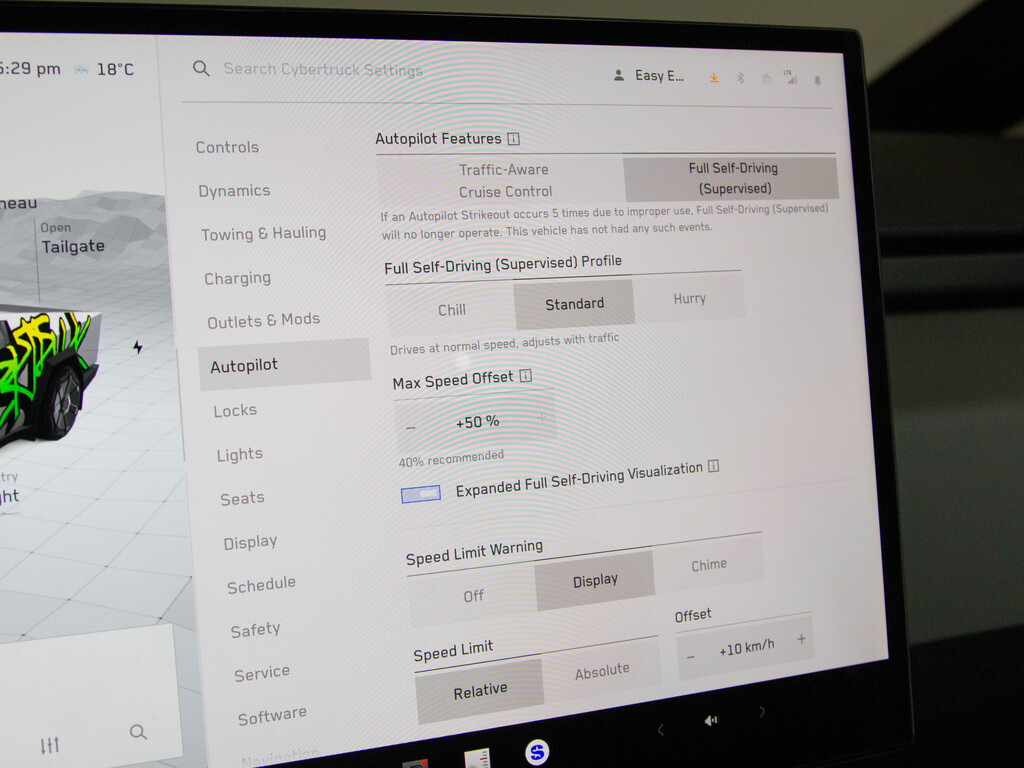1024x768 pixels.
Task: Choose Chill driving profile
Action: click(x=451, y=310)
